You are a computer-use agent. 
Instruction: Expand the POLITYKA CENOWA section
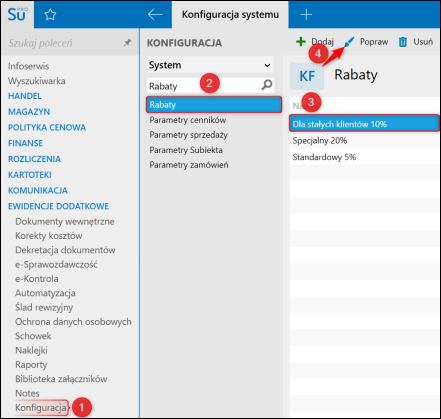pyautogui.click(x=47, y=127)
